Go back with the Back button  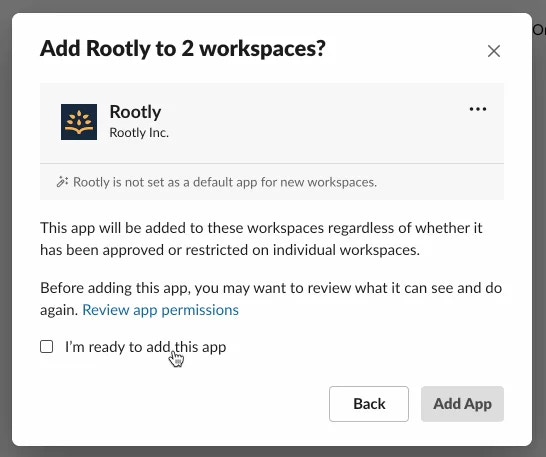point(369,404)
